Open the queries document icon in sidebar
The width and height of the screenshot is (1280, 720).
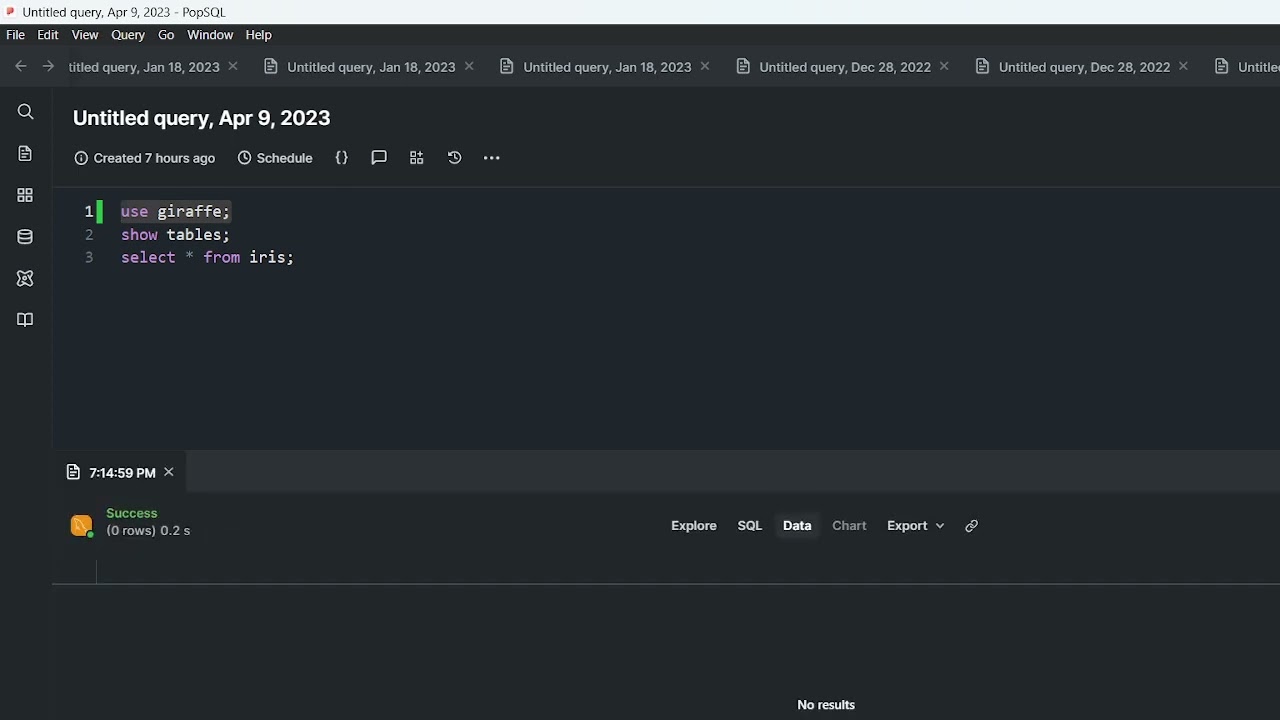coord(26,153)
